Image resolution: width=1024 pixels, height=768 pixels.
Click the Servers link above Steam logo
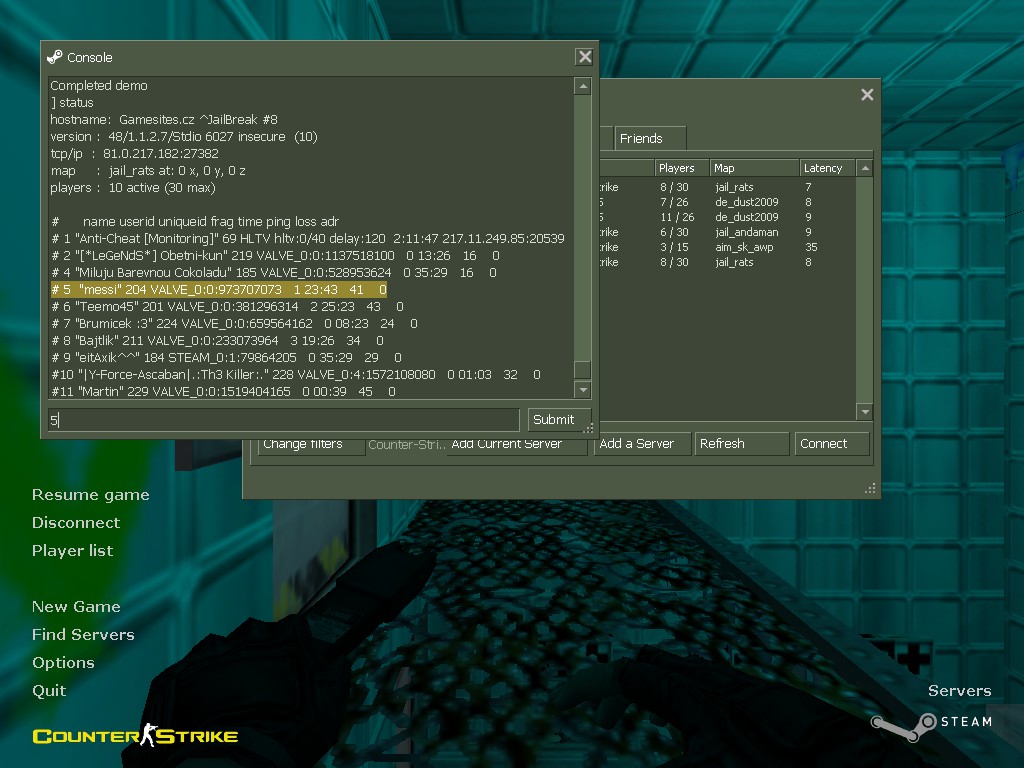[x=959, y=691]
